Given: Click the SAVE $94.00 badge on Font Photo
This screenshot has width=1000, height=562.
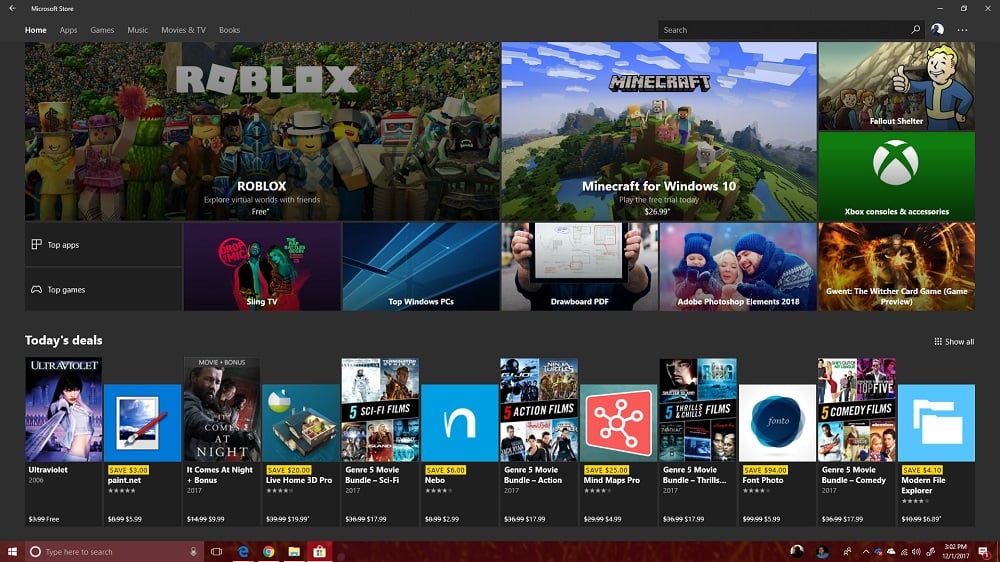Looking at the screenshot, I should coord(765,470).
